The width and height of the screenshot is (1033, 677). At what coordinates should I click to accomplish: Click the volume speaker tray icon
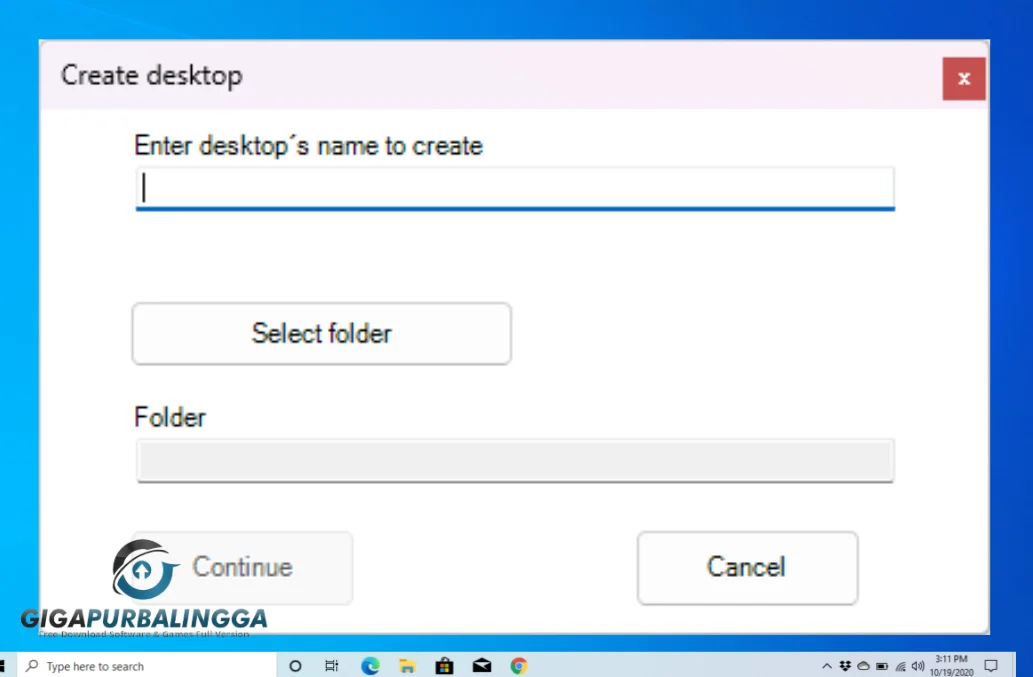click(x=918, y=666)
